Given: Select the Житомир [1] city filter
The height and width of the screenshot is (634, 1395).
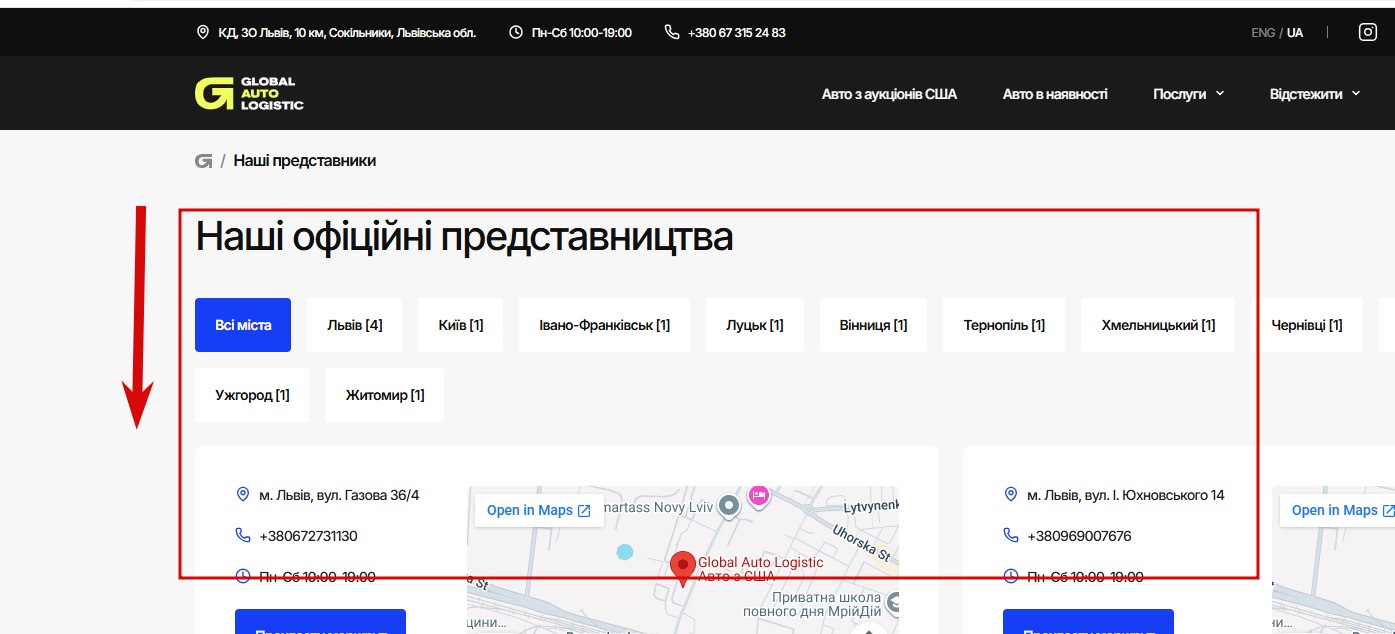Looking at the screenshot, I should 385,395.
